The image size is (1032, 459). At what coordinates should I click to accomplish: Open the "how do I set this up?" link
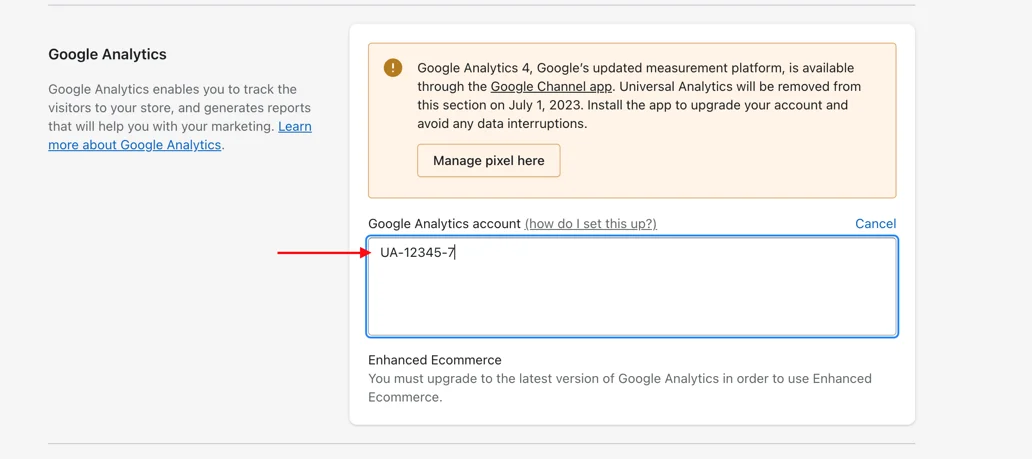click(590, 224)
